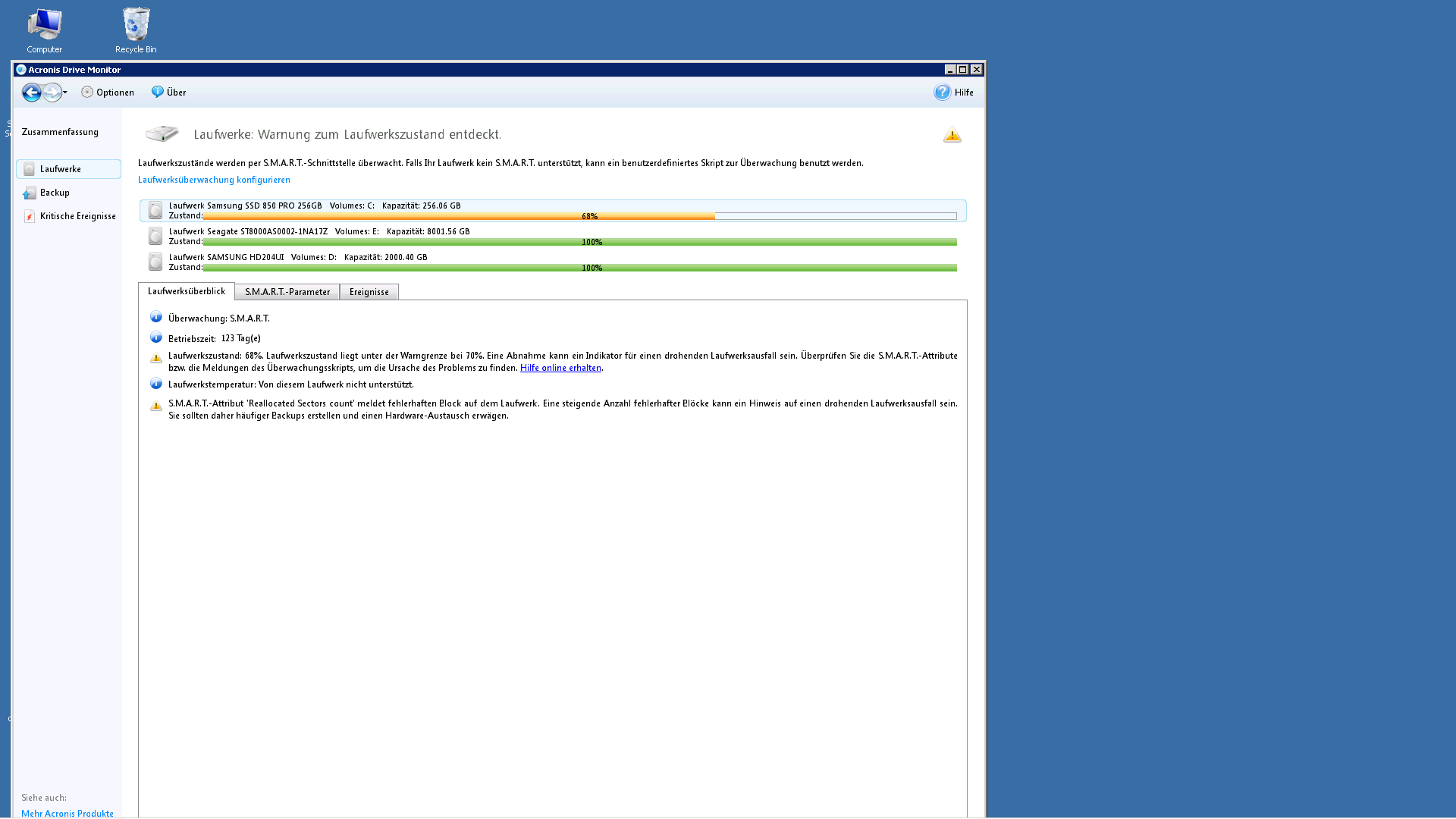Open the Backup section
The width and height of the screenshot is (1456, 819).
(x=55, y=193)
